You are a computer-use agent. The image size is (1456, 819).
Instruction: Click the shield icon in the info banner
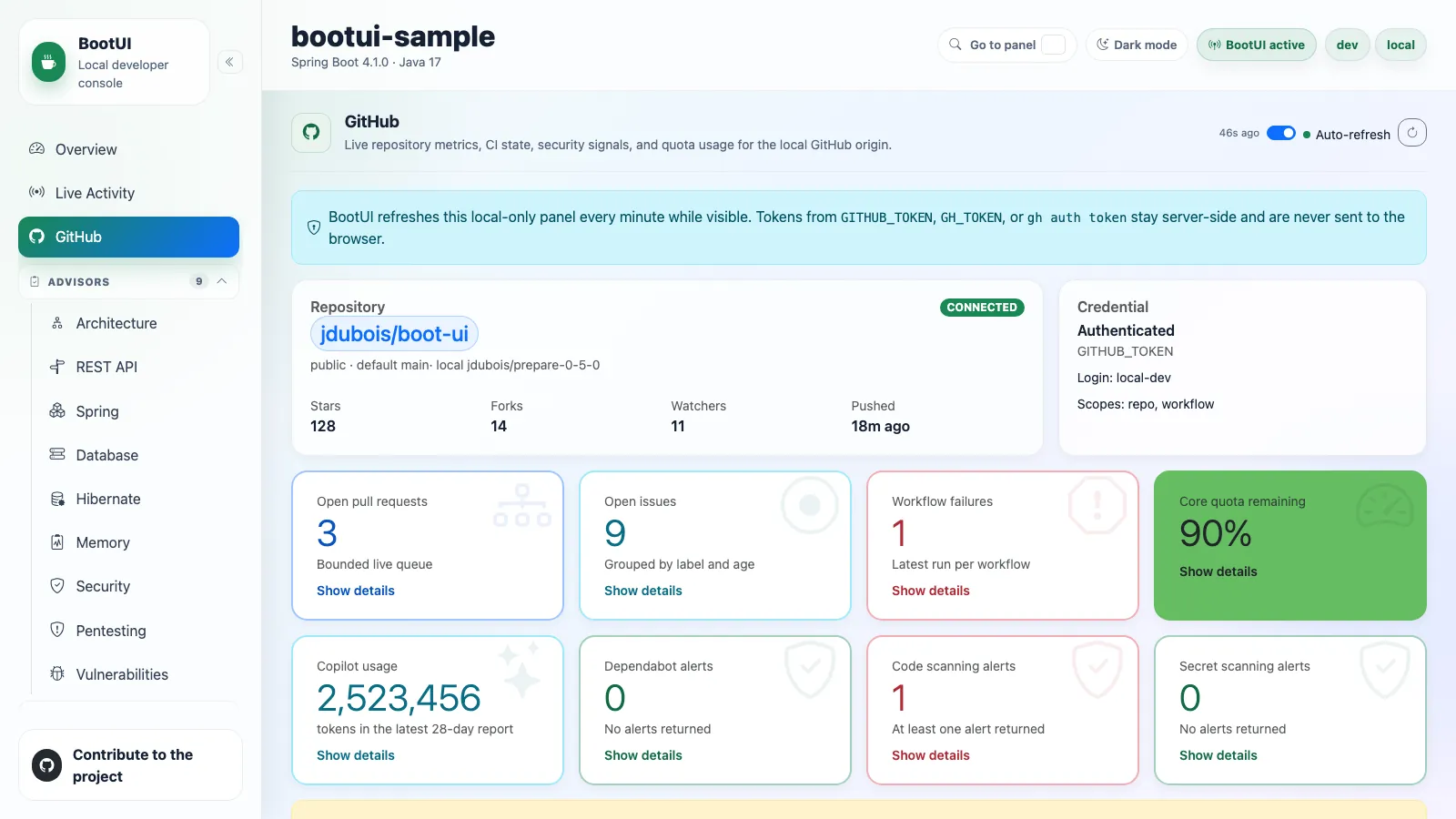pyautogui.click(x=314, y=227)
